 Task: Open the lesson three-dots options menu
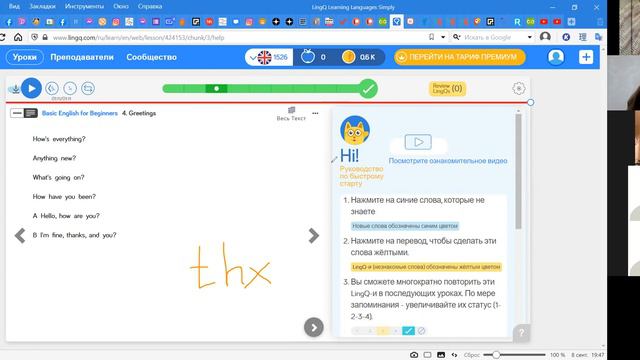point(315,113)
